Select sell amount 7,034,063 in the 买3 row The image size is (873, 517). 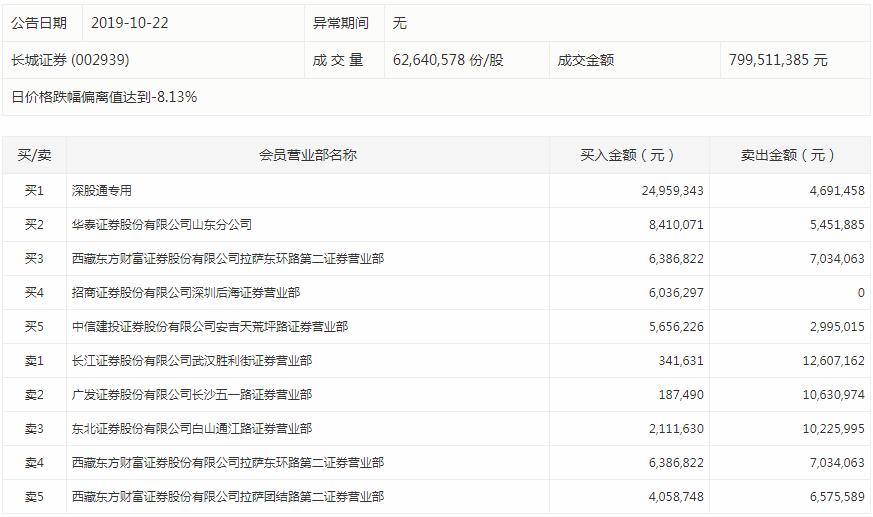[837, 258]
